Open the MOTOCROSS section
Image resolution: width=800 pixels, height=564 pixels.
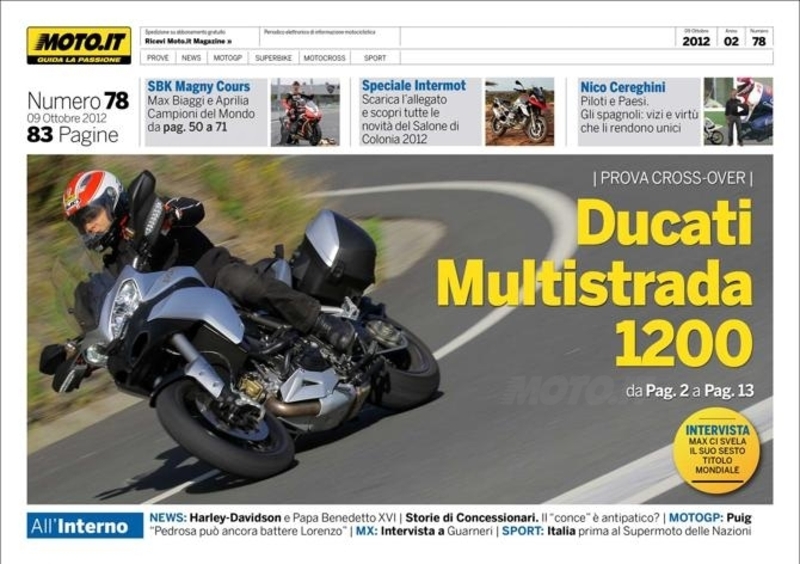pyautogui.click(x=324, y=58)
